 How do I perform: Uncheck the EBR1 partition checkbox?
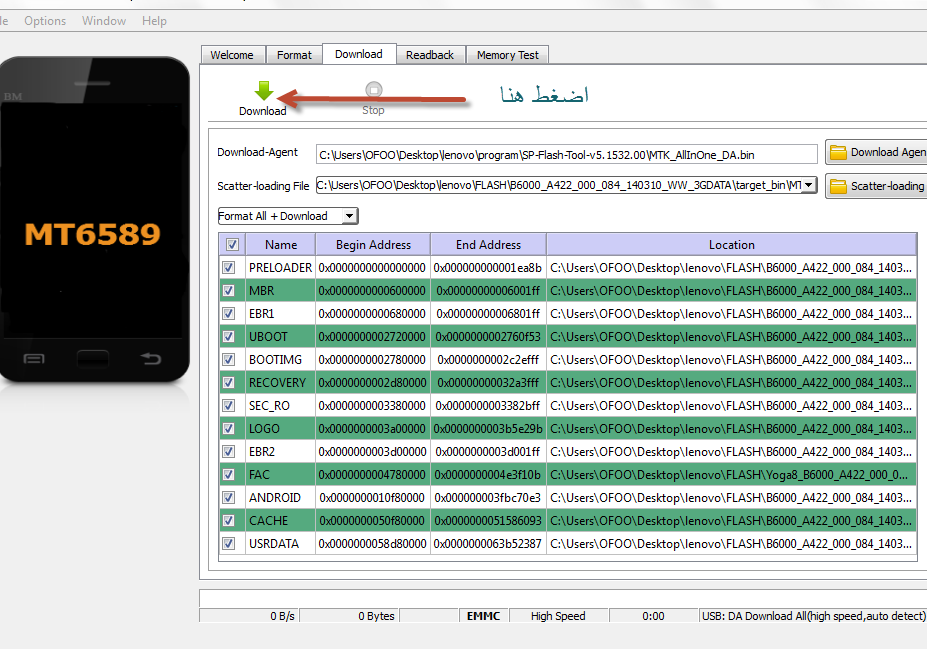tap(228, 313)
